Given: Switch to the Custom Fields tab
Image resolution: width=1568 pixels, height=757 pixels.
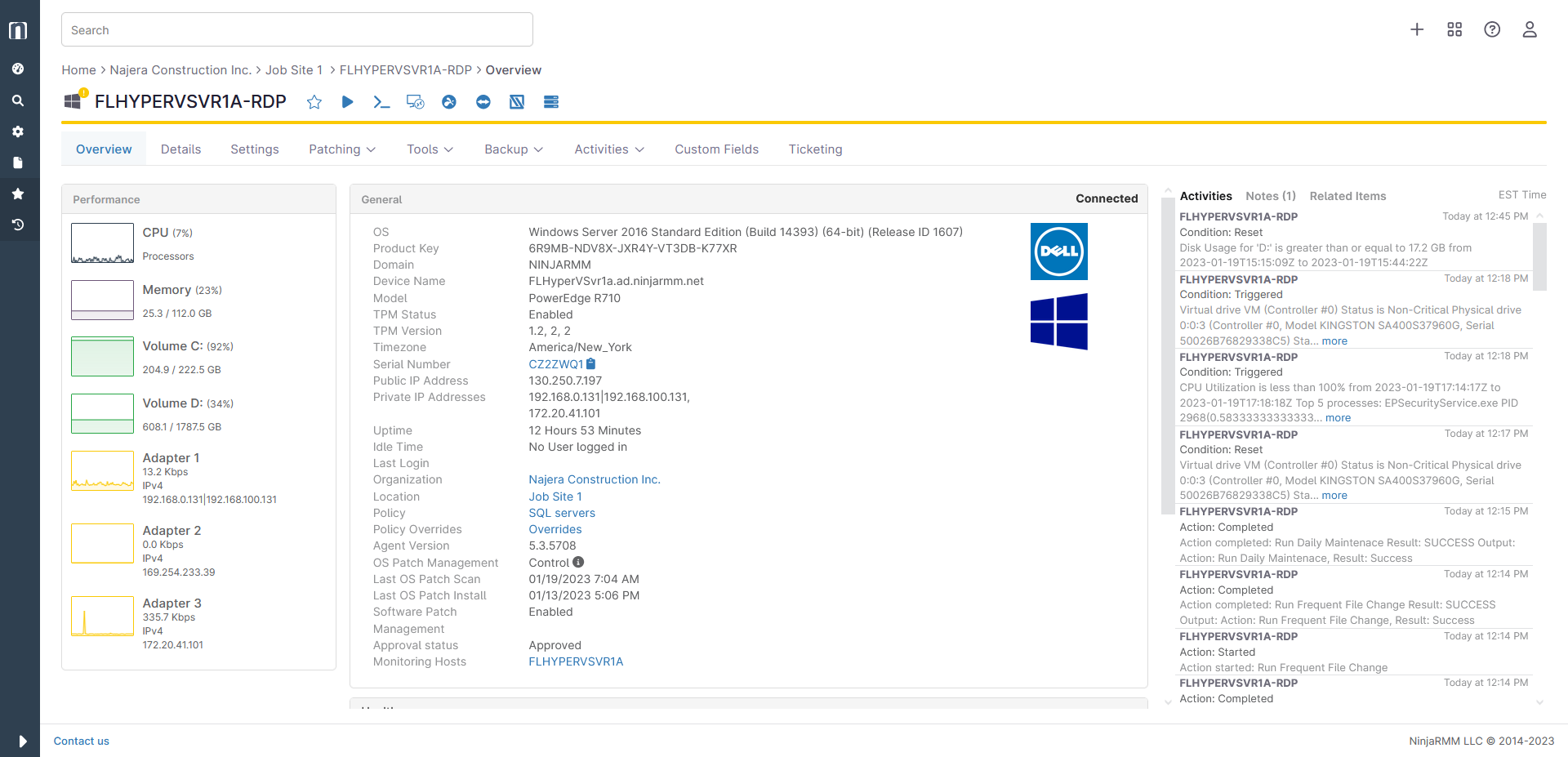Looking at the screenshot, I should coord(716,149).
